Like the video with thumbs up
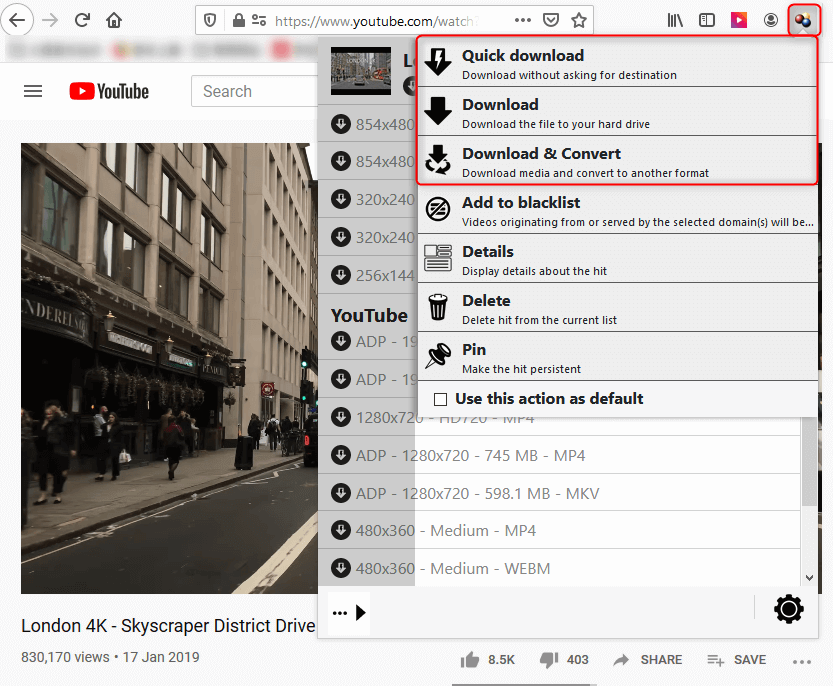Viewport: 833px width, 686px height. pos(470,660)
